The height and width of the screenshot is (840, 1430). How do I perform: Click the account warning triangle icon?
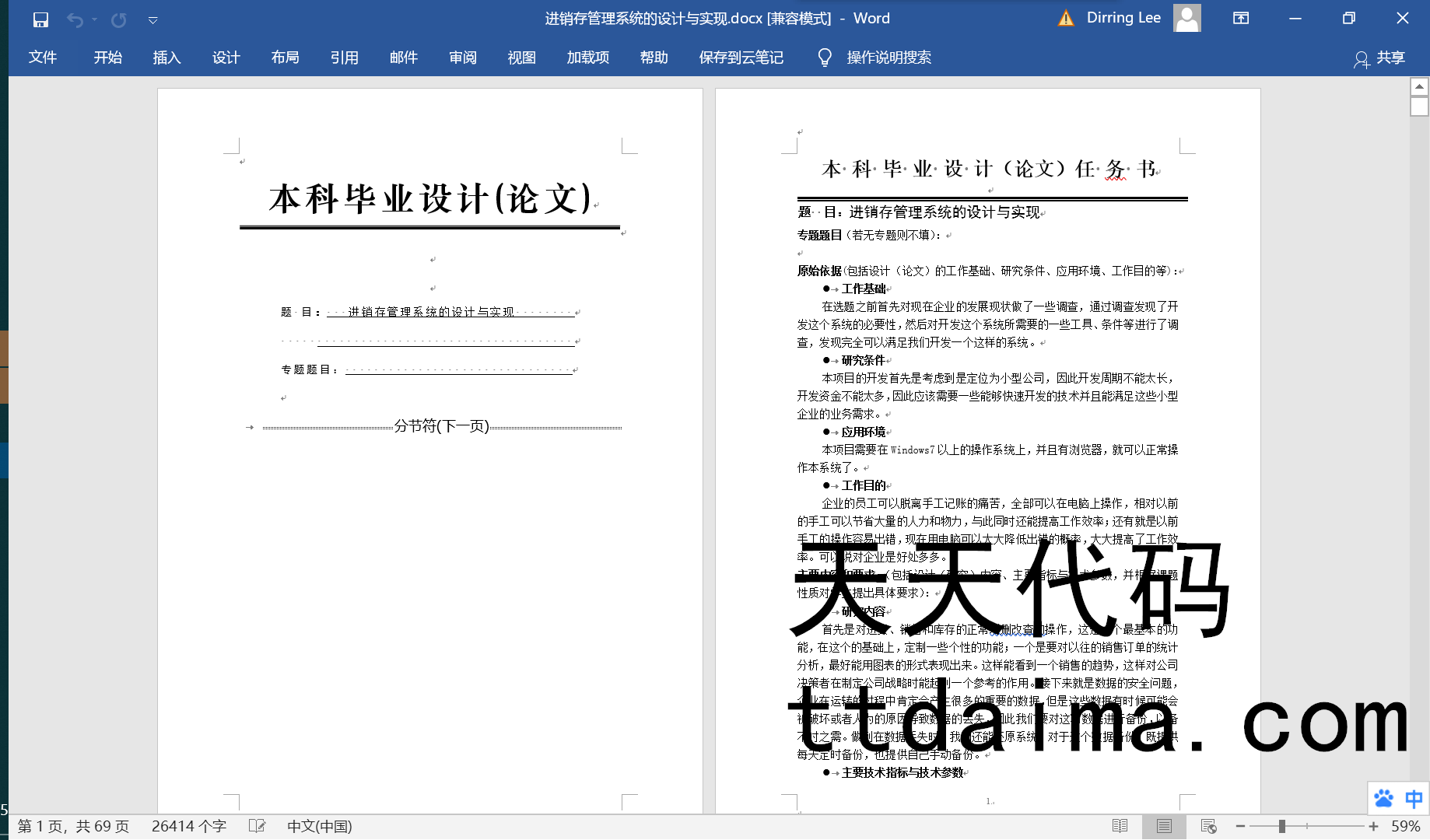click(x=1066, y=19)
